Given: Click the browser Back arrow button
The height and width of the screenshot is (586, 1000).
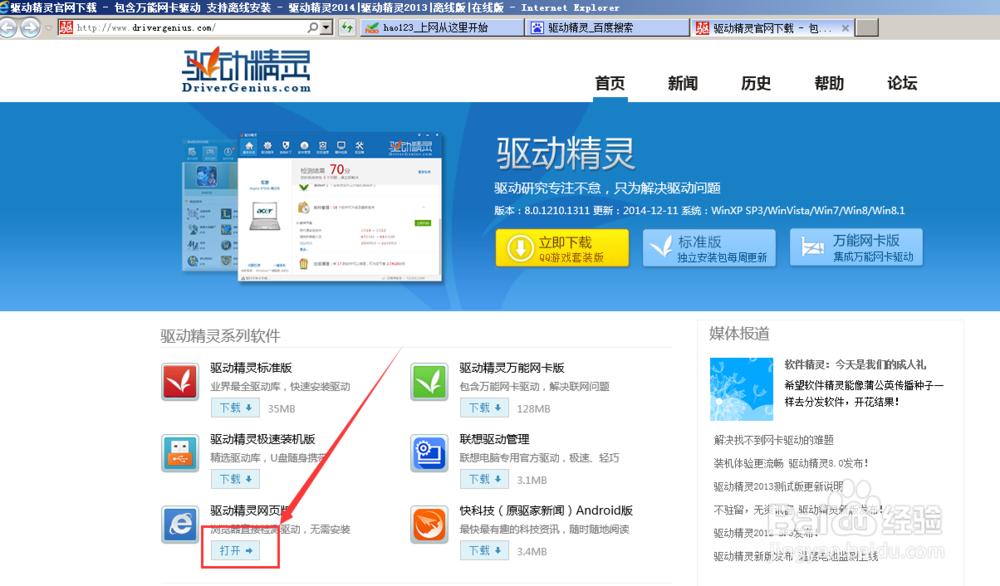Looking at the screenshot, I should click(x=8, y=28).
